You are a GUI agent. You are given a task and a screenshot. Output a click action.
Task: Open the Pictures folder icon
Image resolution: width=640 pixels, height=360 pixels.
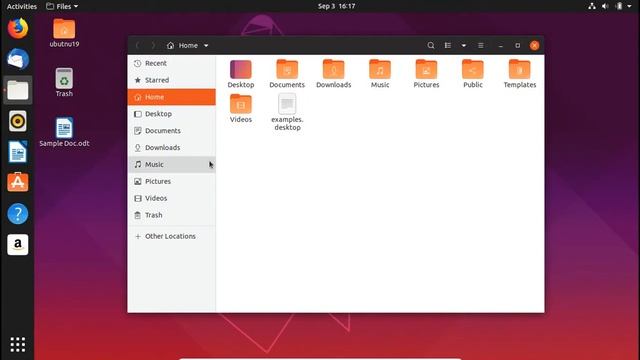[426, 70]
